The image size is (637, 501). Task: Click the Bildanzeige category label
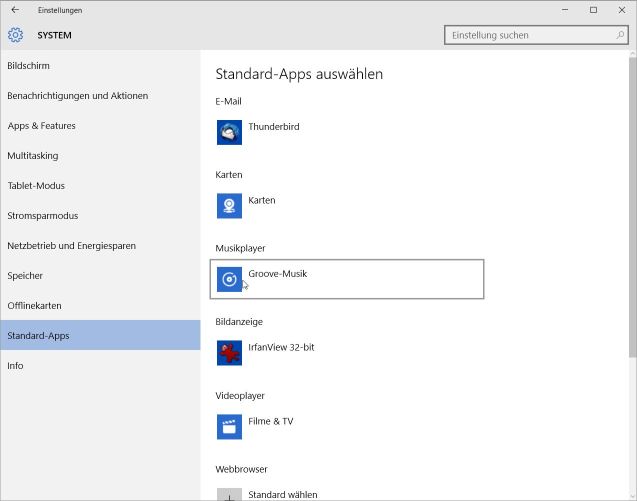(x=239, y=322)
